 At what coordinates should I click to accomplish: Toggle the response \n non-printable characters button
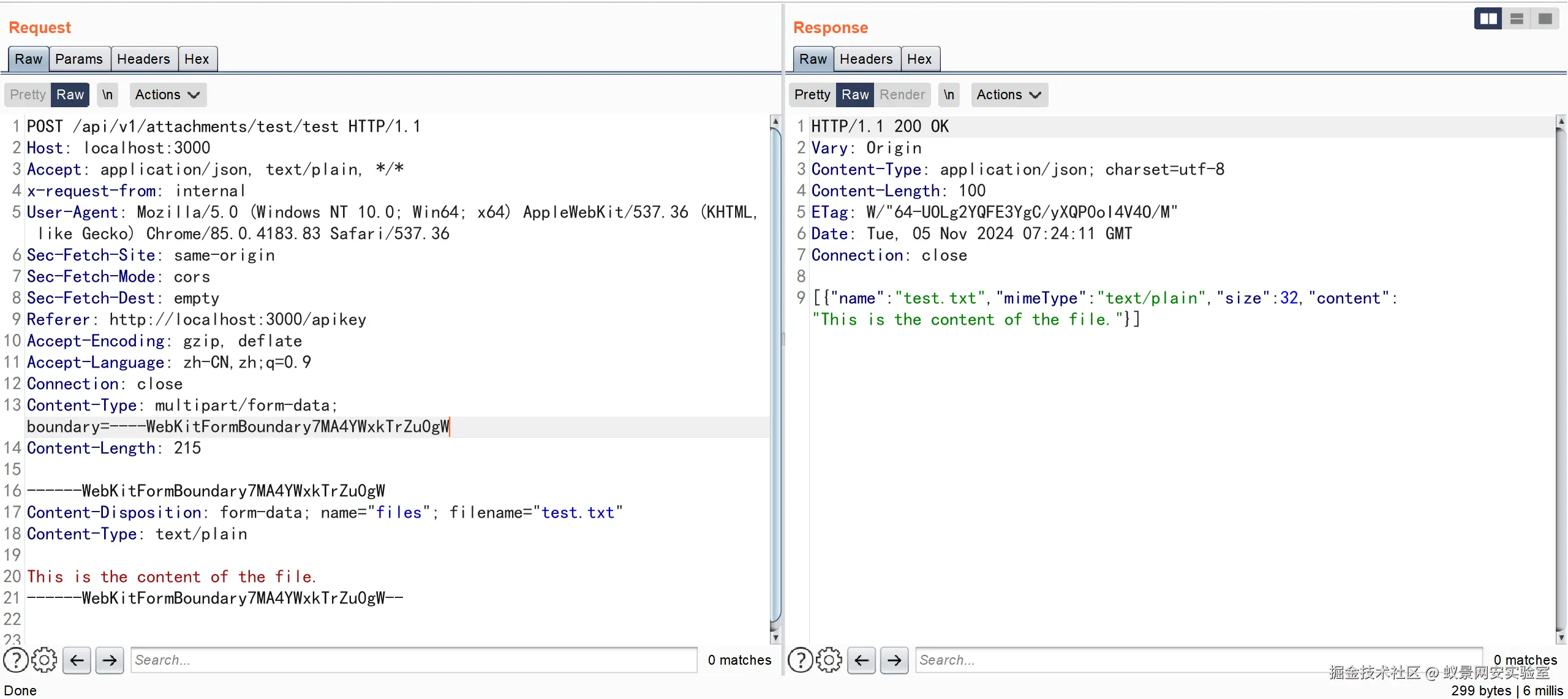click(949, 94)
